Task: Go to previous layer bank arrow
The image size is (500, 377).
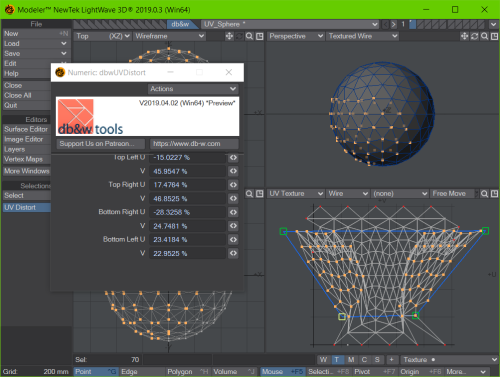Action: 386,24
